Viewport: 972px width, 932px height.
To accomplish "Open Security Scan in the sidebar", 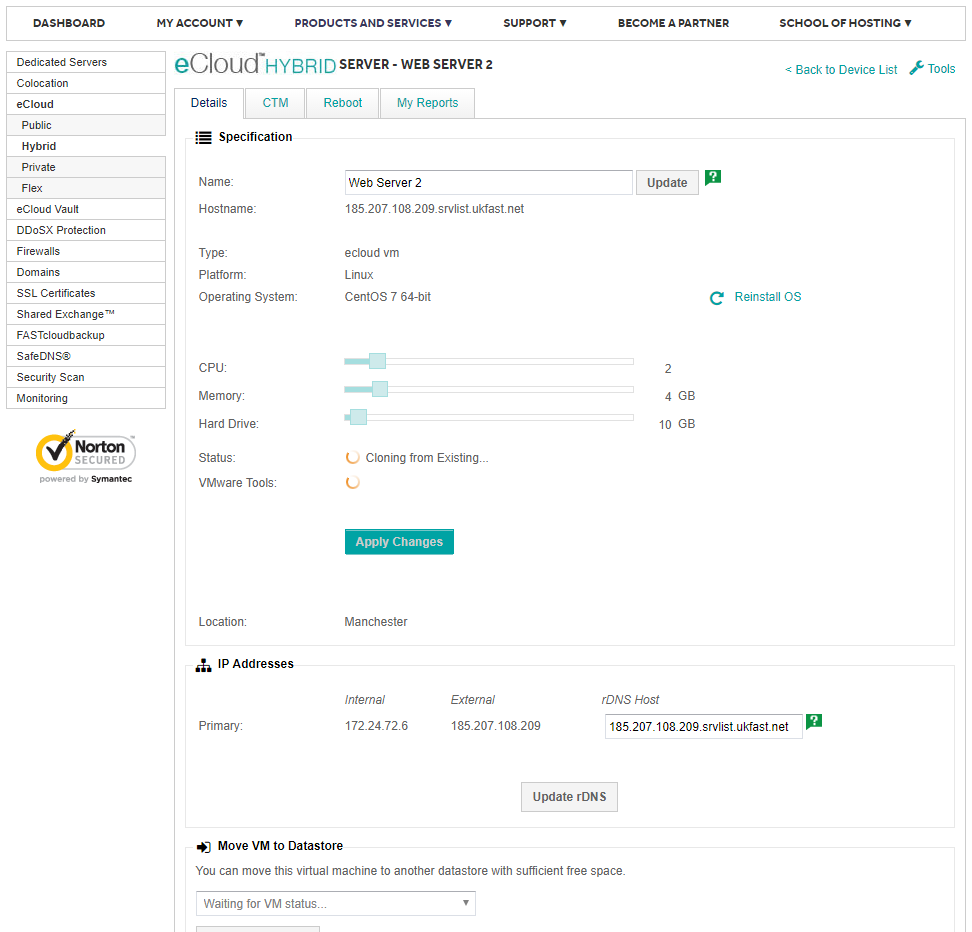I will [x=86, y=377].
